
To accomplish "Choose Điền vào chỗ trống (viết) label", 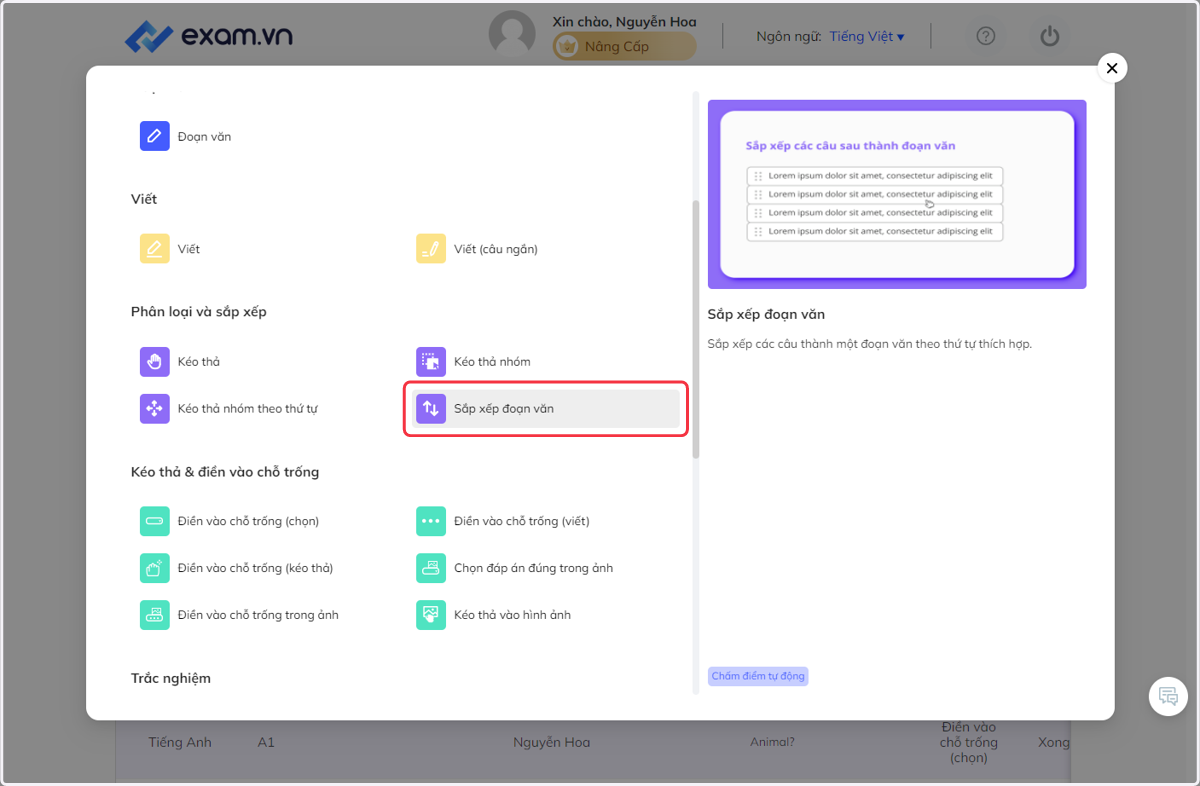I will (521, 521).
